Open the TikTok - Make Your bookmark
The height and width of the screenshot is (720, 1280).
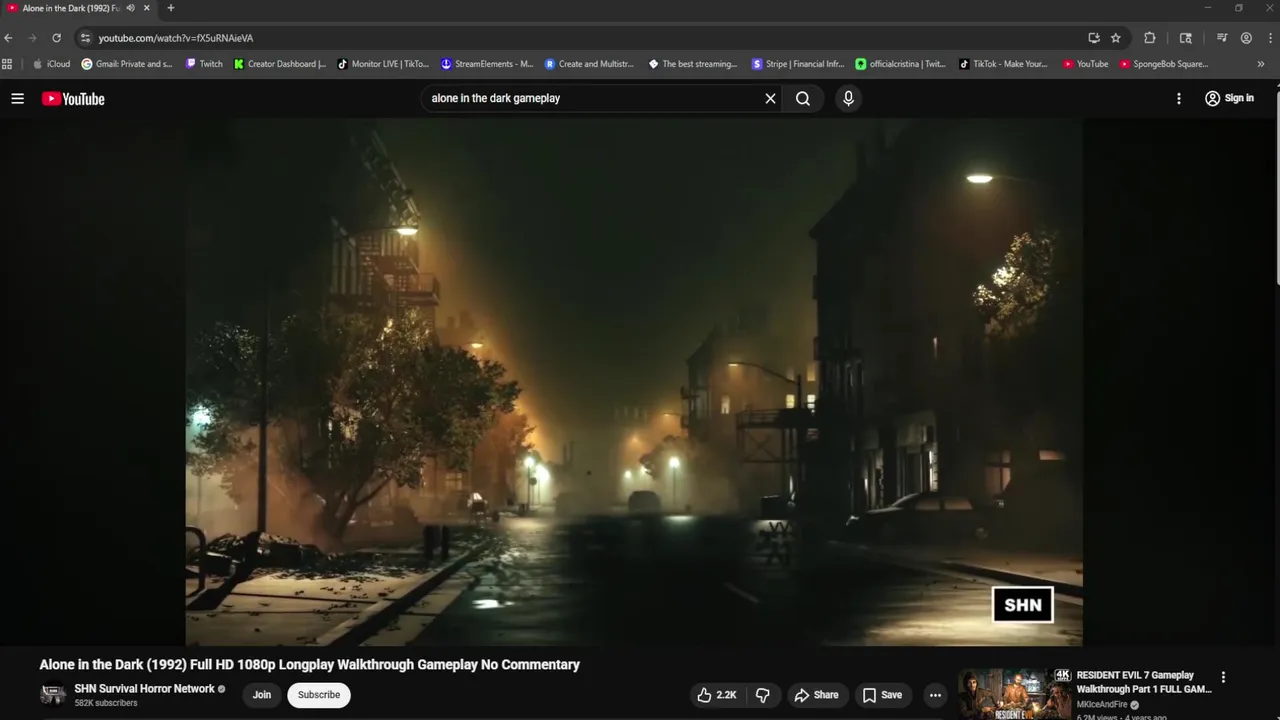pos(1003,64)
